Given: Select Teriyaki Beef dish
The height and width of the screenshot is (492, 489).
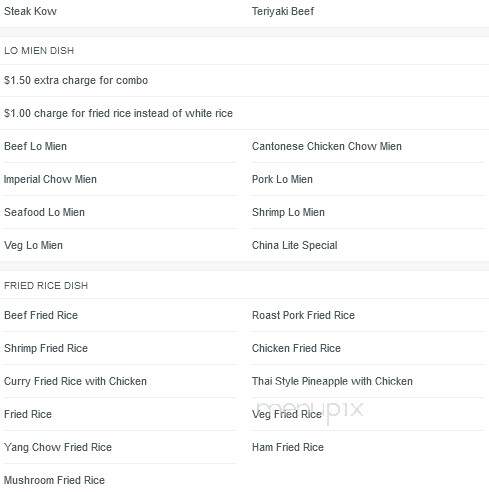Looking at the screenshot, I should (283, 11).
